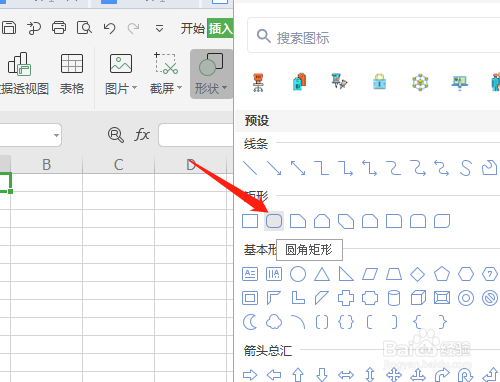Choose the straight line shape
The height and width of the screenshot is (382, 500).
[x=250, y=168]
